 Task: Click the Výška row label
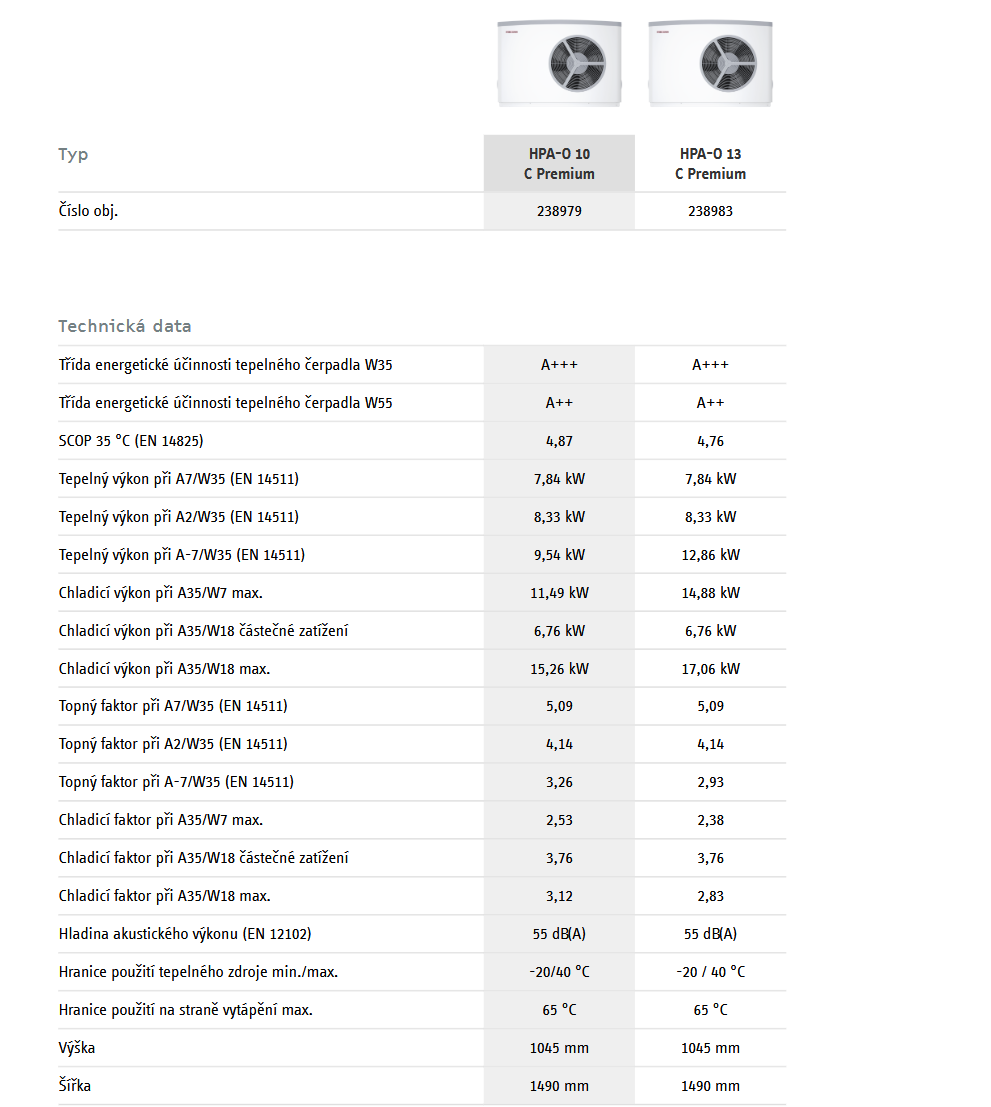77,1048
